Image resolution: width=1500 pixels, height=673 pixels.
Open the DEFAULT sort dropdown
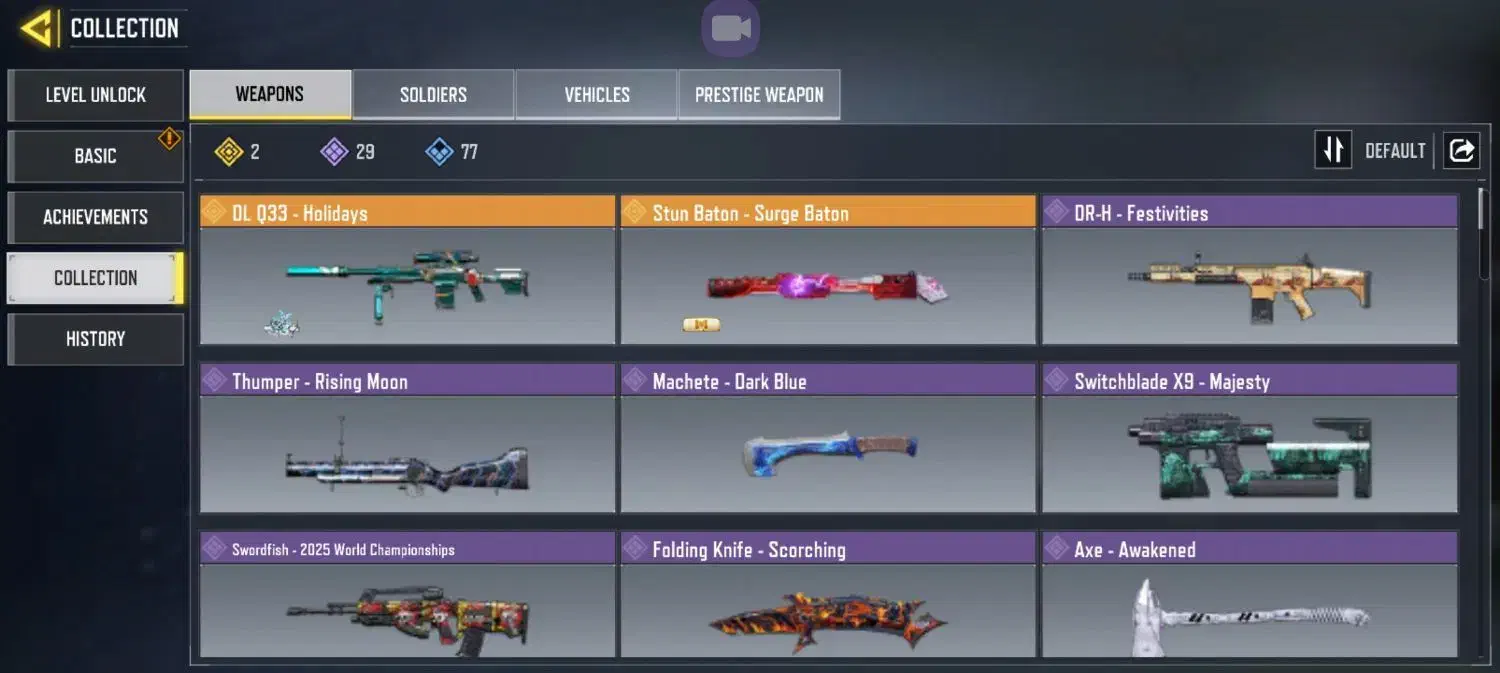point(1395,151)
